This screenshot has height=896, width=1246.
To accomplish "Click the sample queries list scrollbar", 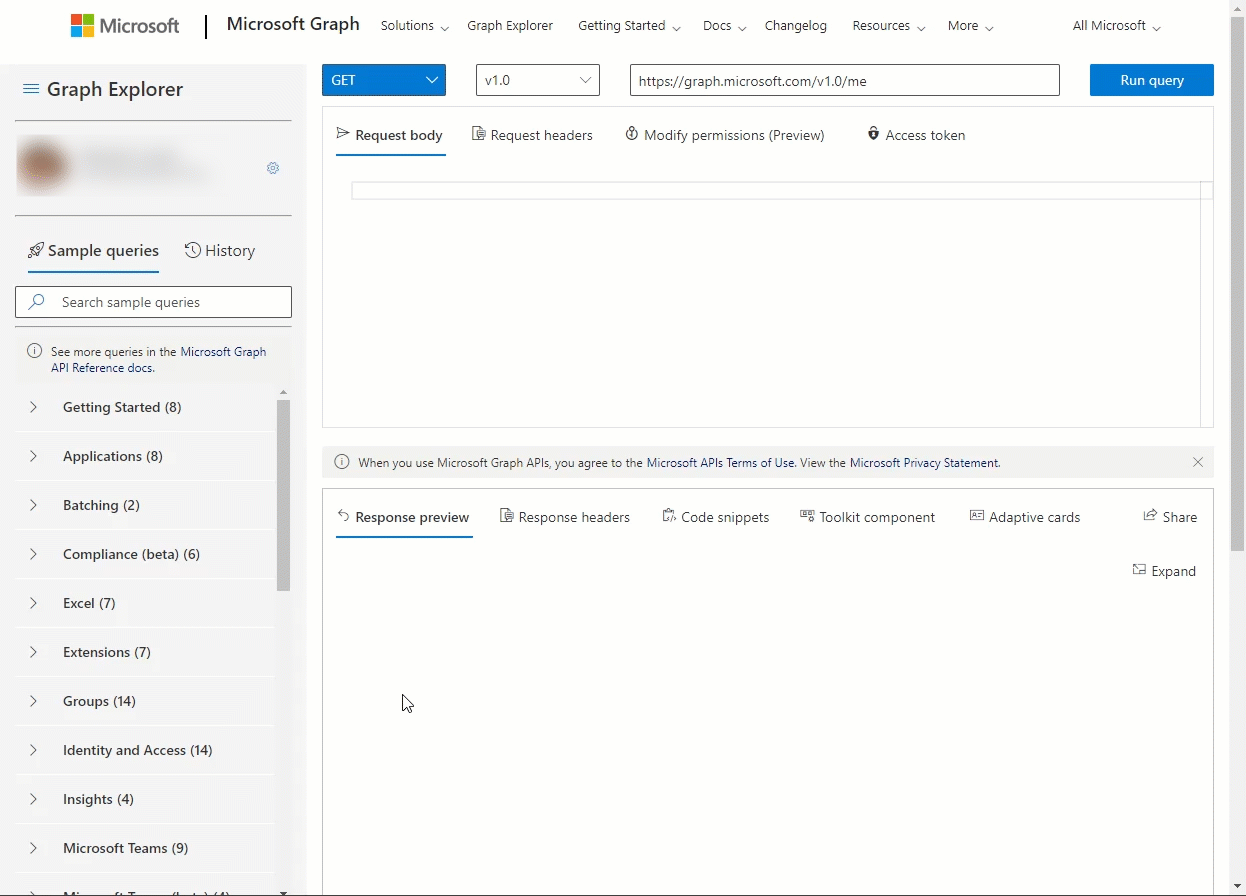I will [x=283, y=495].
